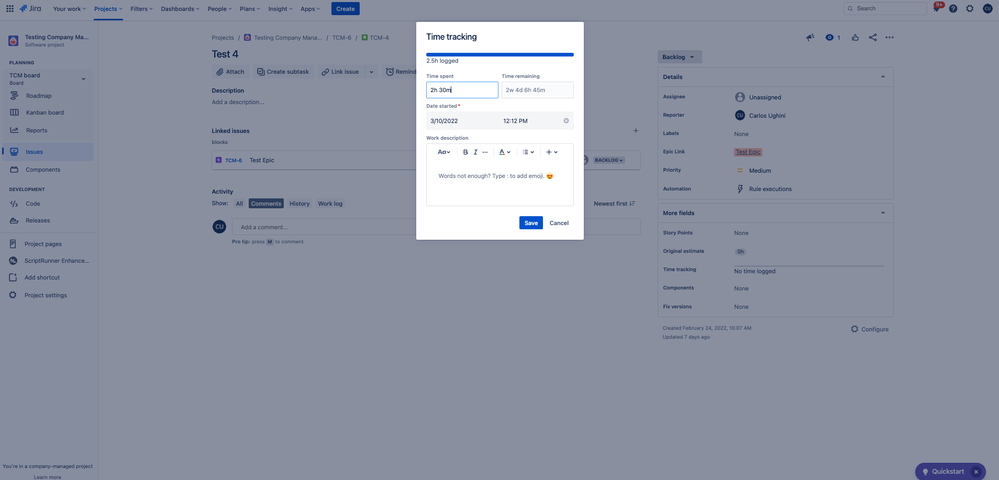Clear the date started field with the X icon
The width and height of the screenshot is (999, 480).
tap(566, 120)
